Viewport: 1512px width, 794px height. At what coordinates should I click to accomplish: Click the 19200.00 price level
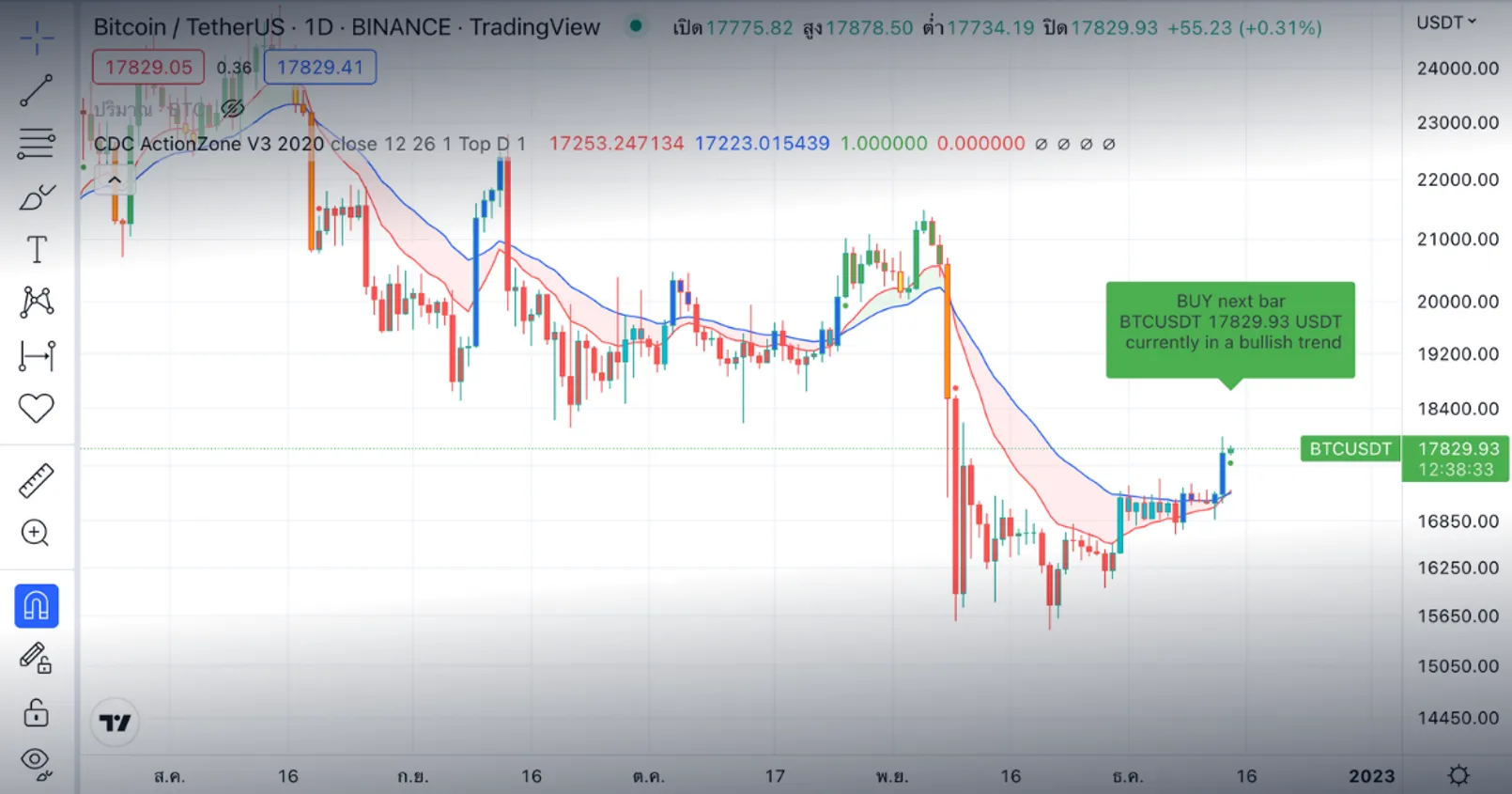coord(1458,354)
